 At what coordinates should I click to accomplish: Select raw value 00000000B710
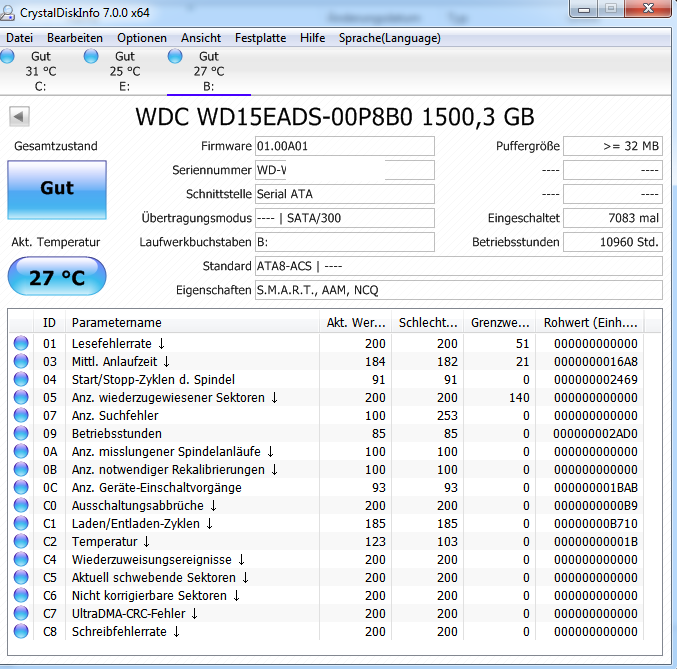(596, 523)
